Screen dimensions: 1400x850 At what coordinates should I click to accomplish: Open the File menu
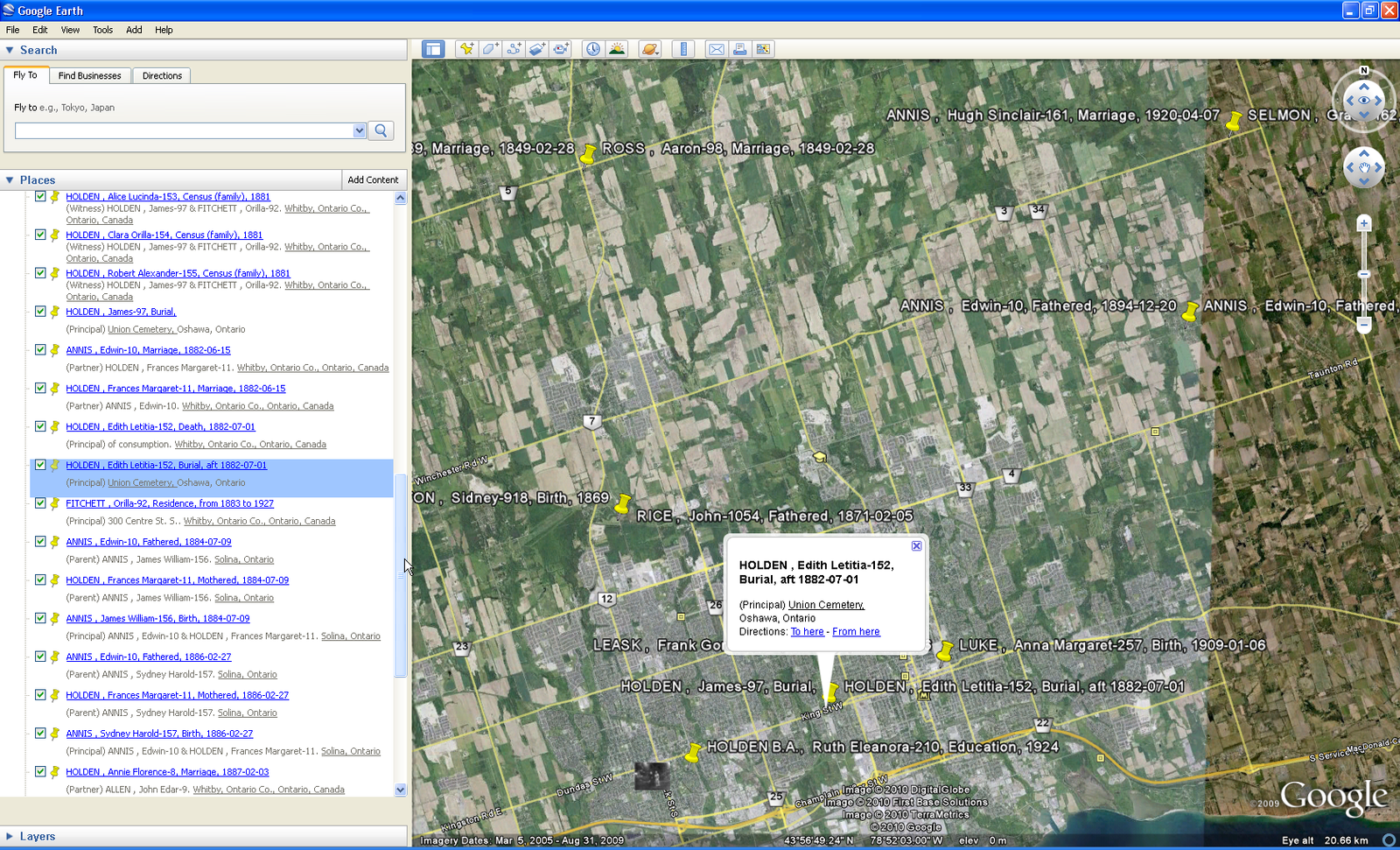click(12, 30)
